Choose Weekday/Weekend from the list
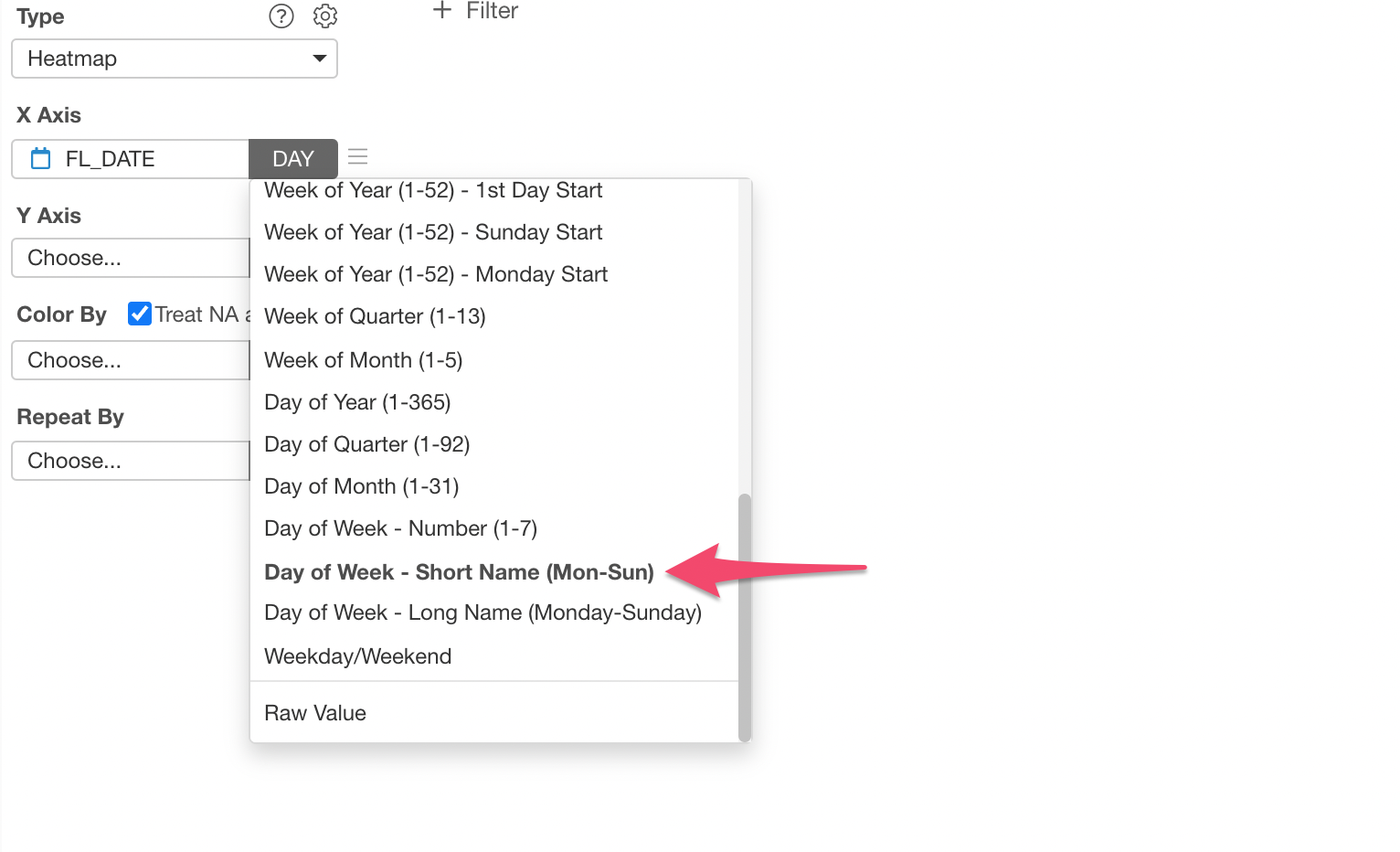Screen dimensions: 1400x852 pyautogui.click(x=358, y=656)
